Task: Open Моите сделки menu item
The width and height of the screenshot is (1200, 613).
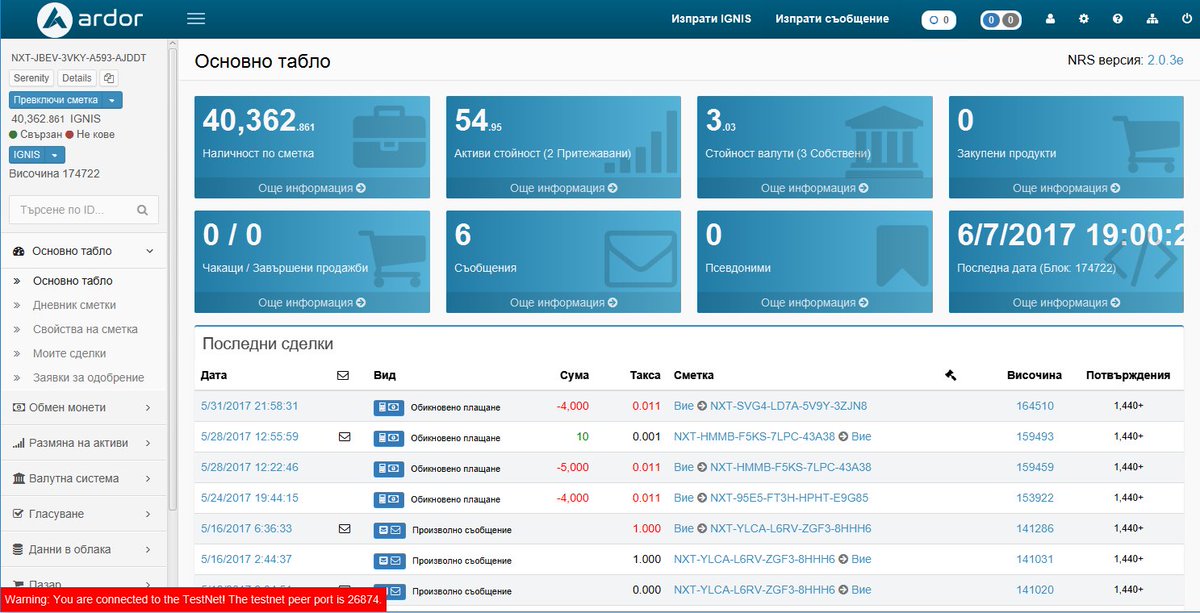Action: tap(69, 353)
